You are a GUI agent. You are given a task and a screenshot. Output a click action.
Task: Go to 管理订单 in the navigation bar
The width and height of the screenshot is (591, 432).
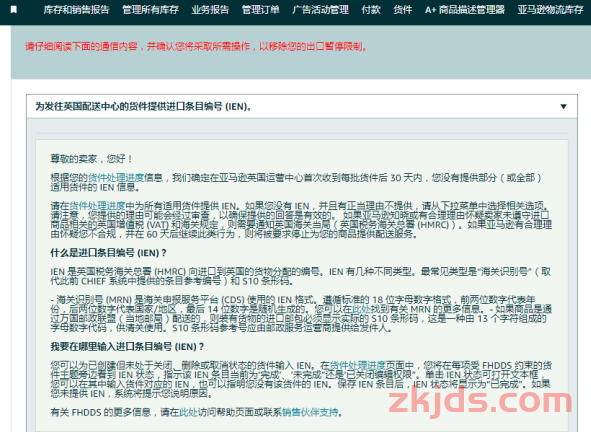tap(261, 10)
